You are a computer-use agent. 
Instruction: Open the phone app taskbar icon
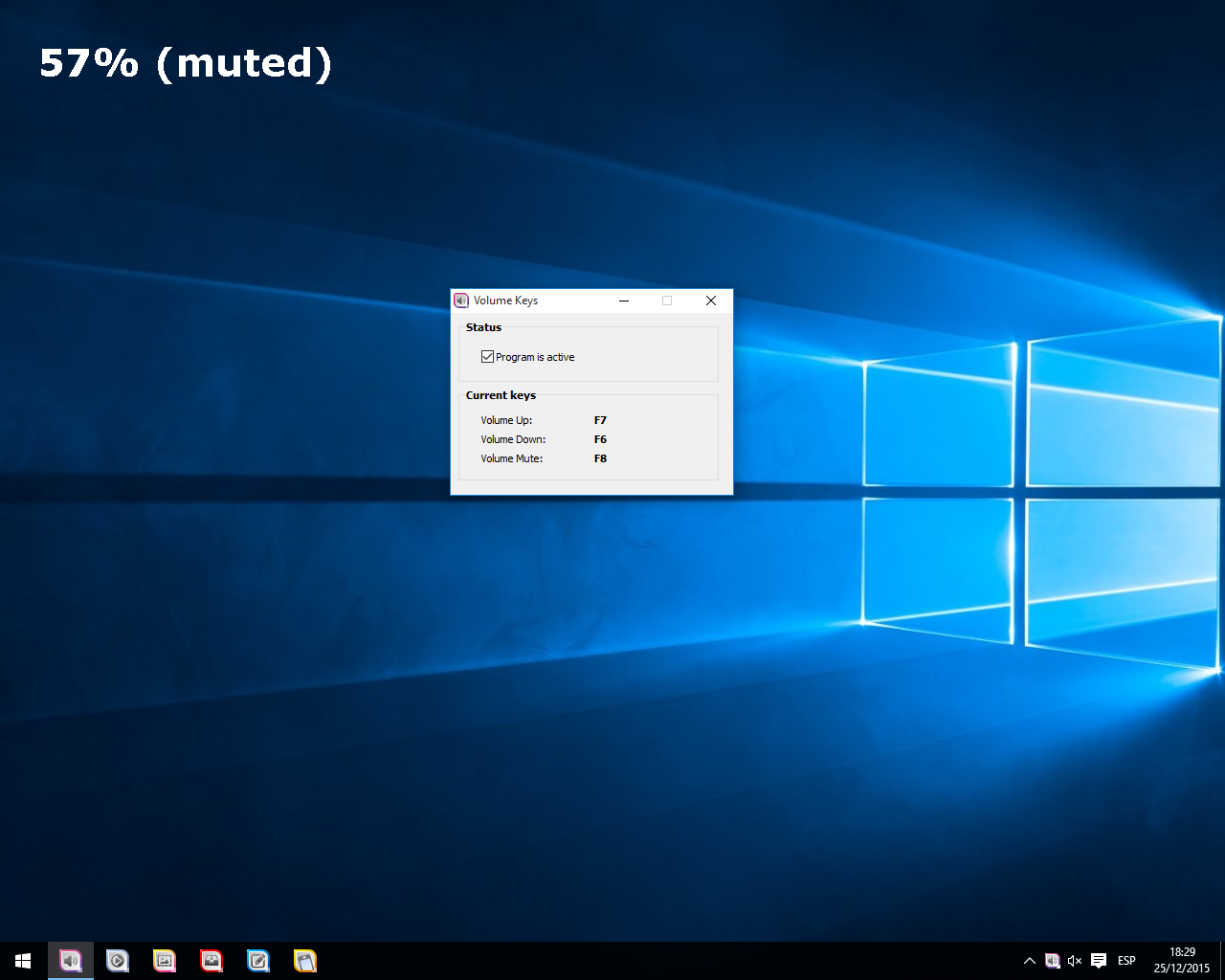(305, 961)
